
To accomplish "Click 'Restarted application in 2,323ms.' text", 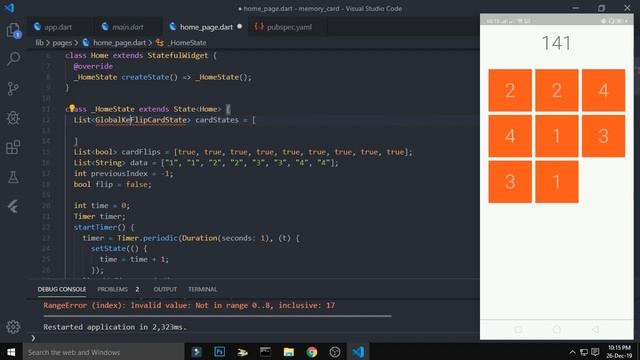I will click(x=115, y=327).
